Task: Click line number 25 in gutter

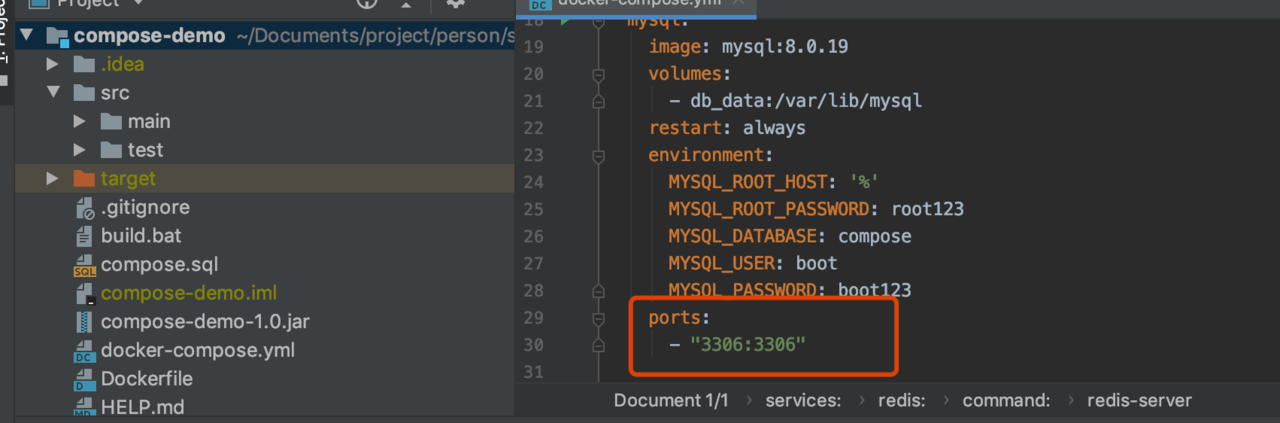Action: pos(533,209)
